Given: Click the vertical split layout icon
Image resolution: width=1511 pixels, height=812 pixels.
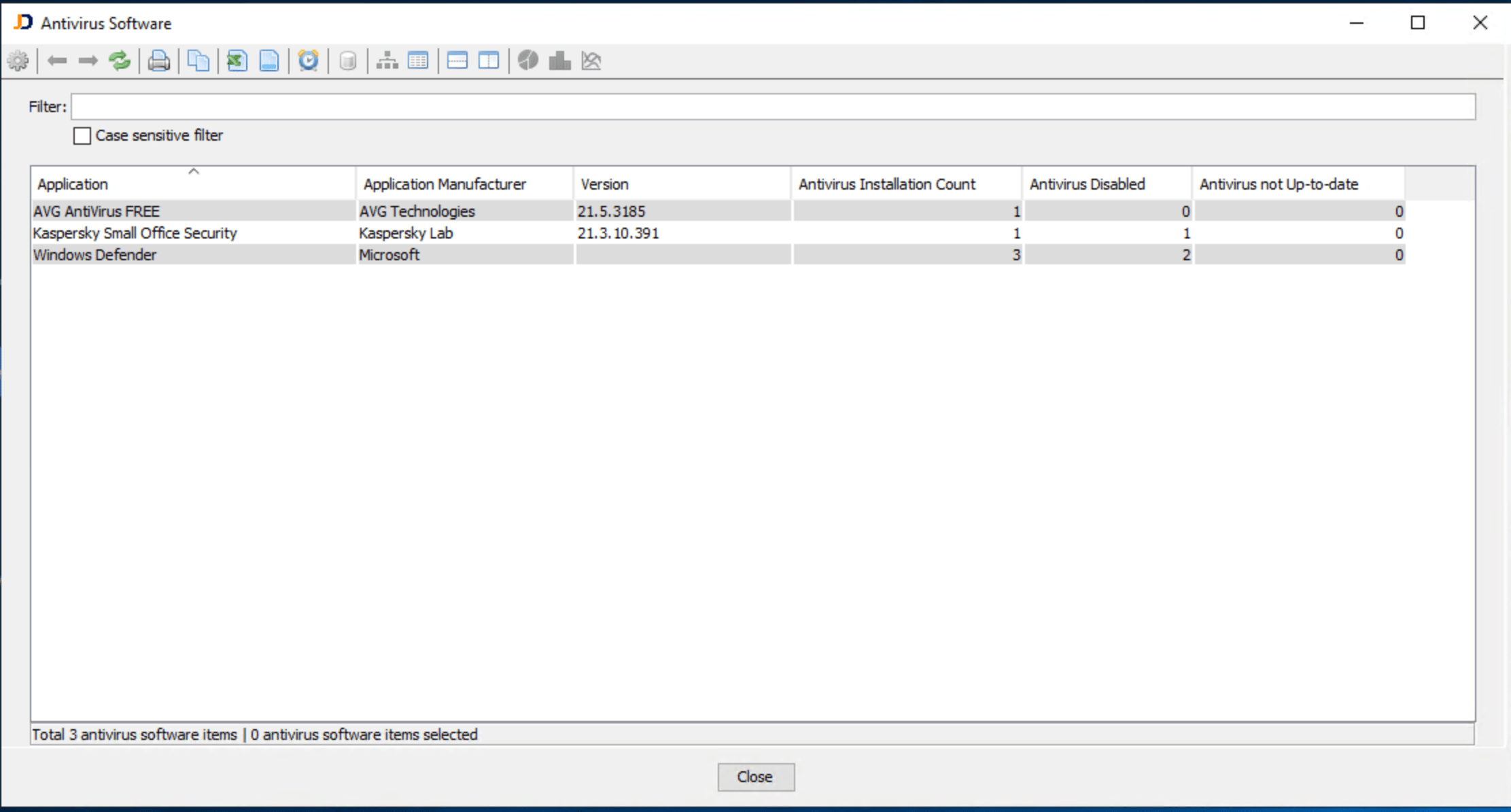Looking at the screenshot, I should 489,61.
